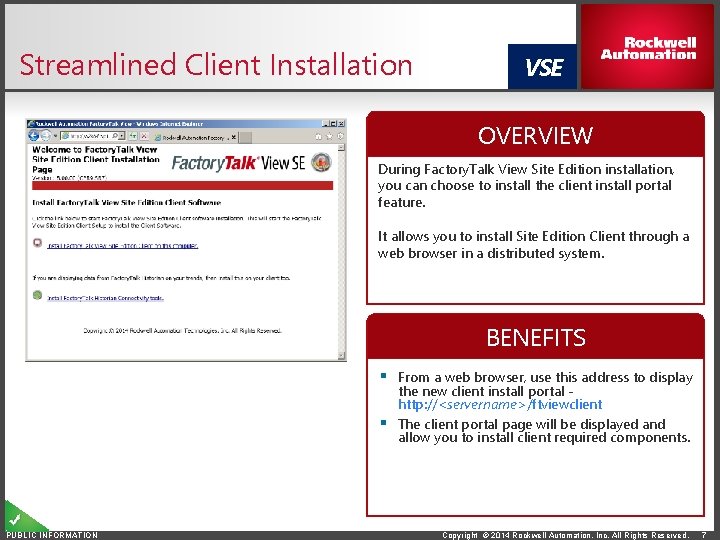Click the BENEFITS header

tap(535, 338)
